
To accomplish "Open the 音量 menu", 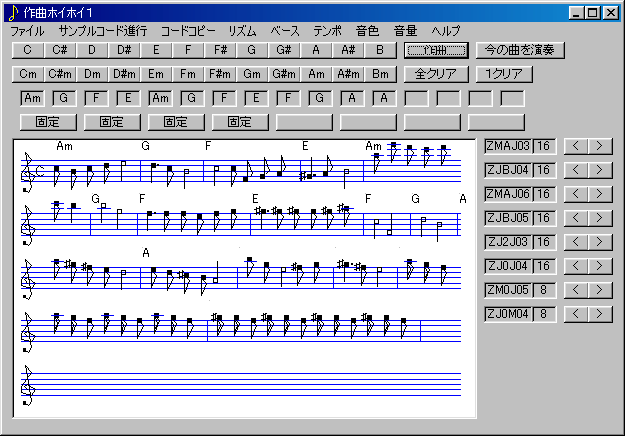I will click(405, 31).
